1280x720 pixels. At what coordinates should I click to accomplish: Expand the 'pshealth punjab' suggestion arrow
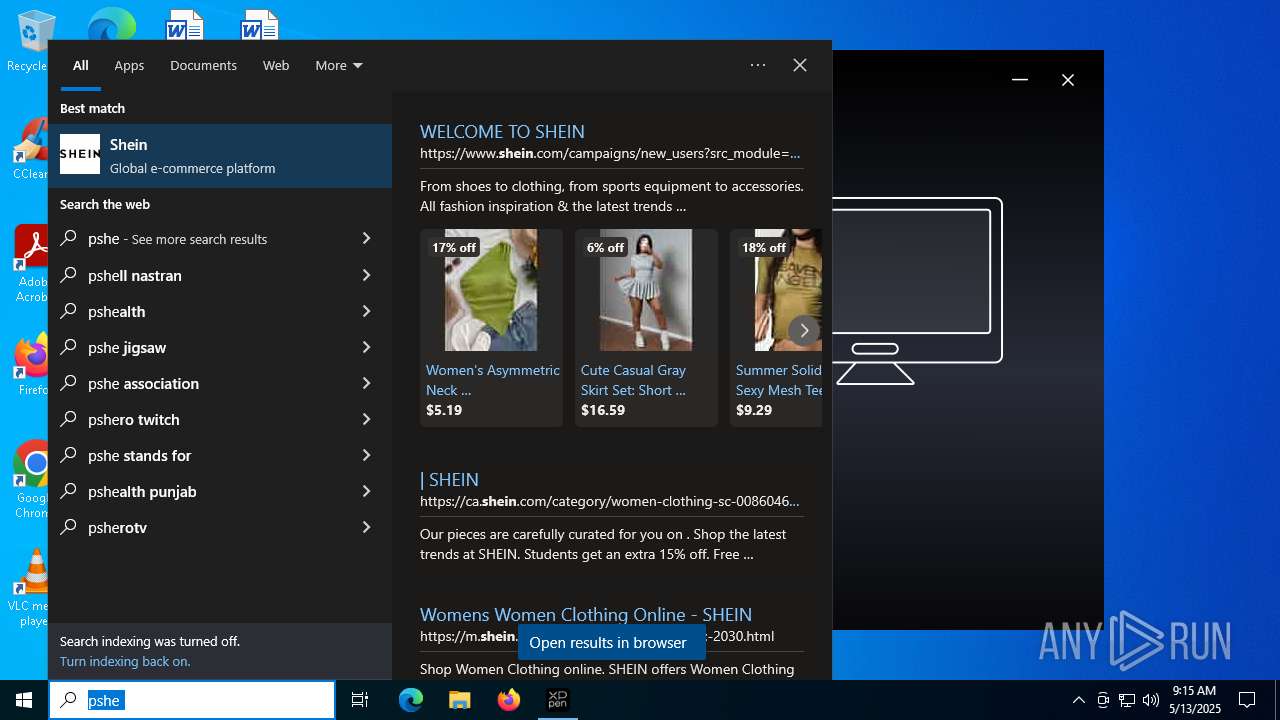pos(366,491)
